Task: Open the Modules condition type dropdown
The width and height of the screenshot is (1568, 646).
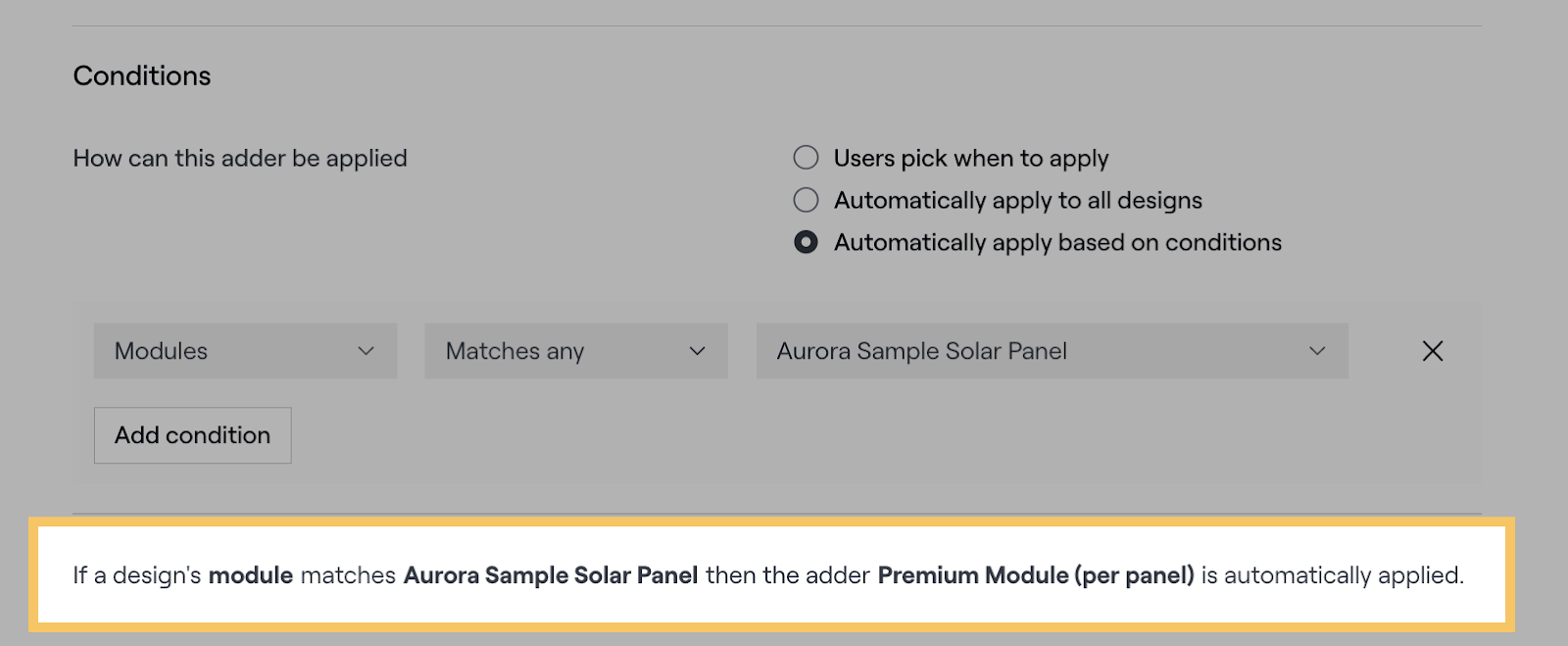Action: pos(245,351)
